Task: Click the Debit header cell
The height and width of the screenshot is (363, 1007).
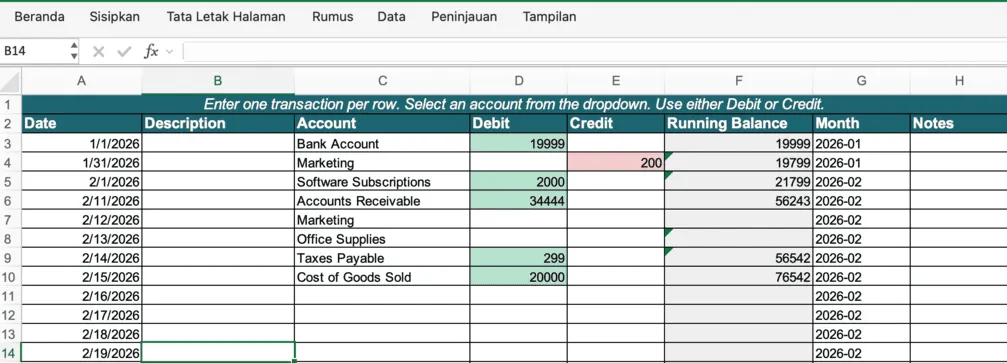Action: click(x=519, y=123)
